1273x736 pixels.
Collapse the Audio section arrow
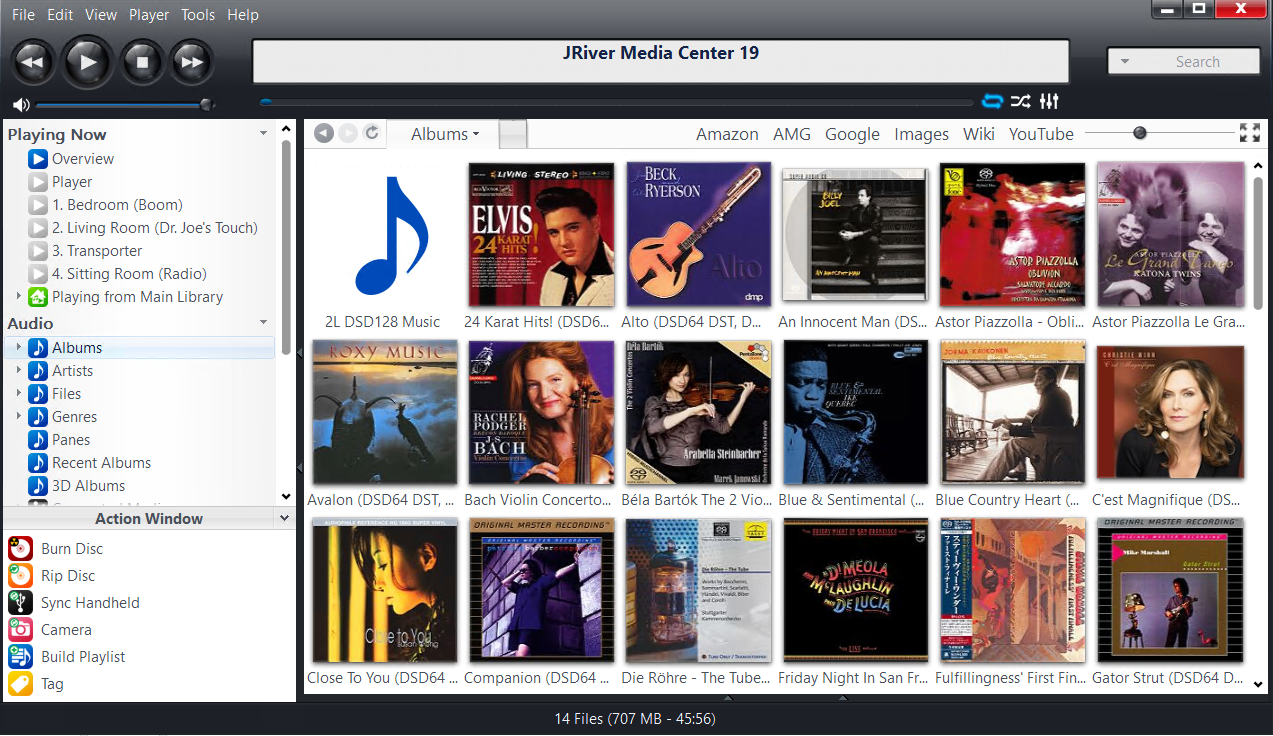pos(264,322)
